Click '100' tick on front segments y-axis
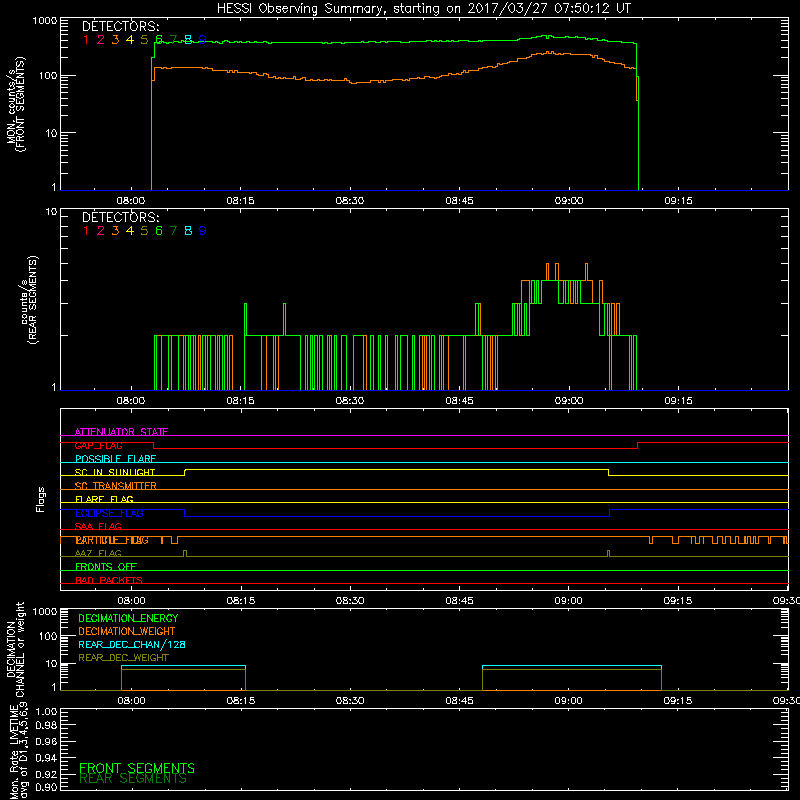 pyautogui.click(x=47, y=76)
